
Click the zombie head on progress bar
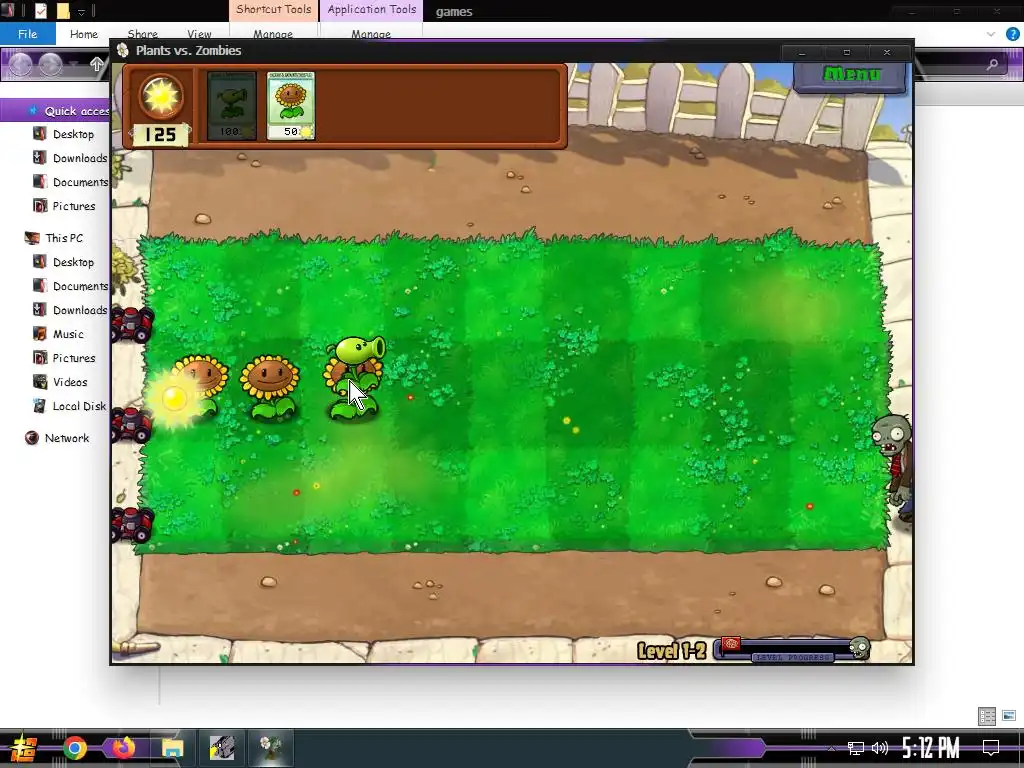click(x=859, y=648)
